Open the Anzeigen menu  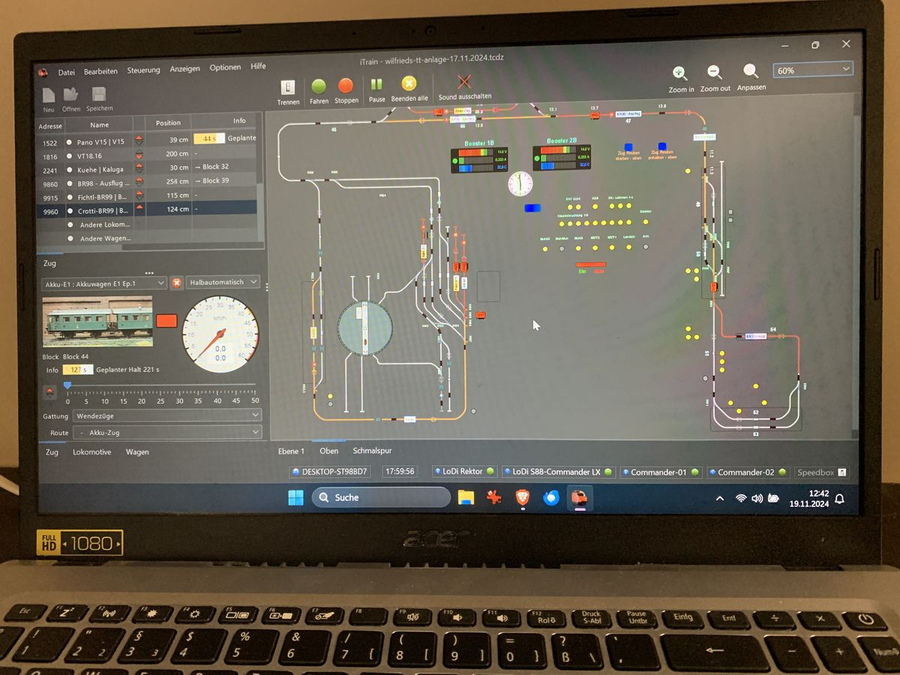click(185, 69)
